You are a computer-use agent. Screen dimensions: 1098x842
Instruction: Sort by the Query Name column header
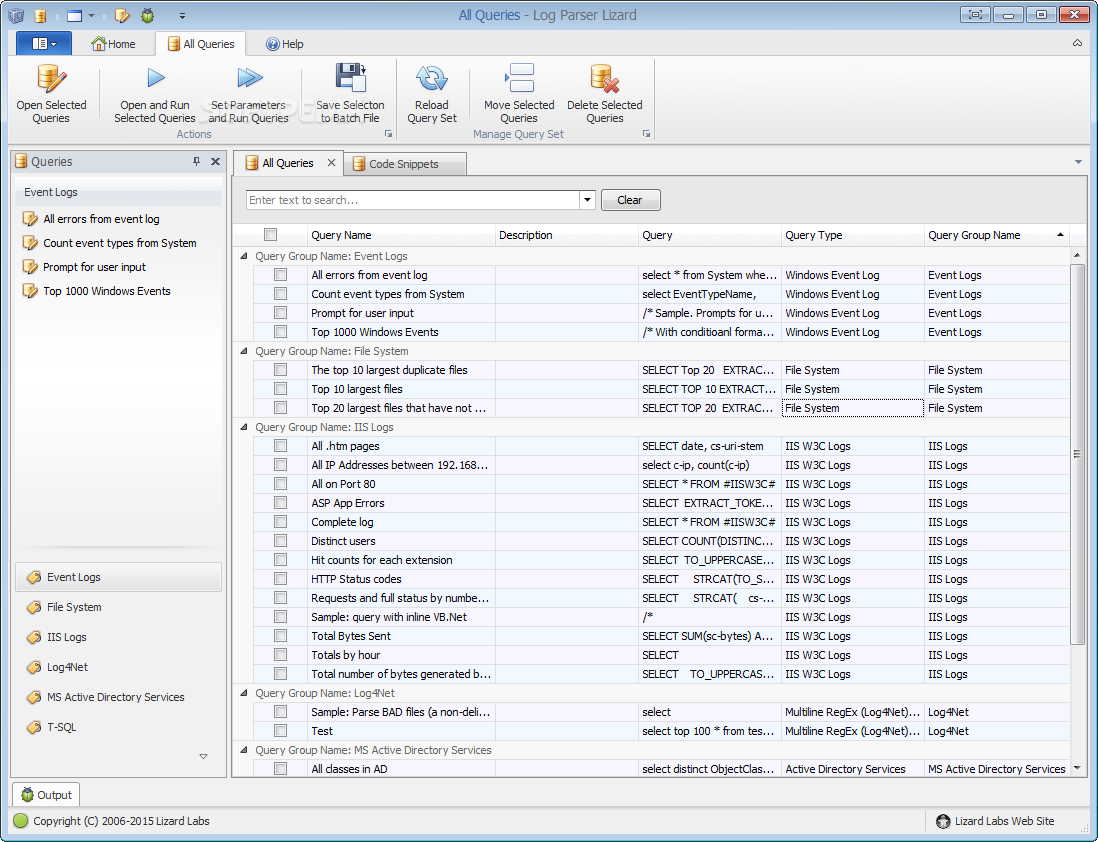tap(401, 235)
